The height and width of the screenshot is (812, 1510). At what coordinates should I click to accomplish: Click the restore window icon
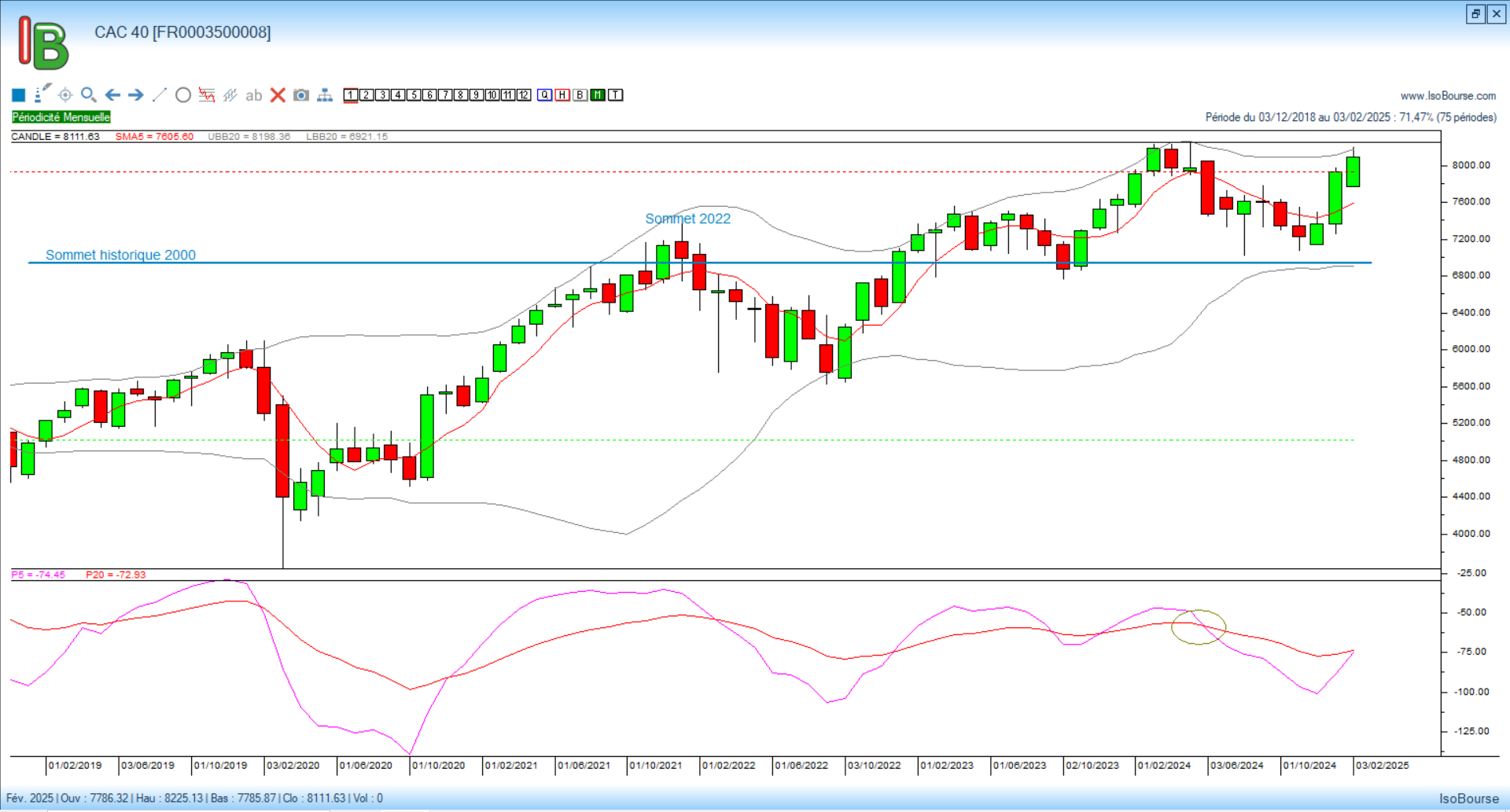click(x=1475, y=14)
